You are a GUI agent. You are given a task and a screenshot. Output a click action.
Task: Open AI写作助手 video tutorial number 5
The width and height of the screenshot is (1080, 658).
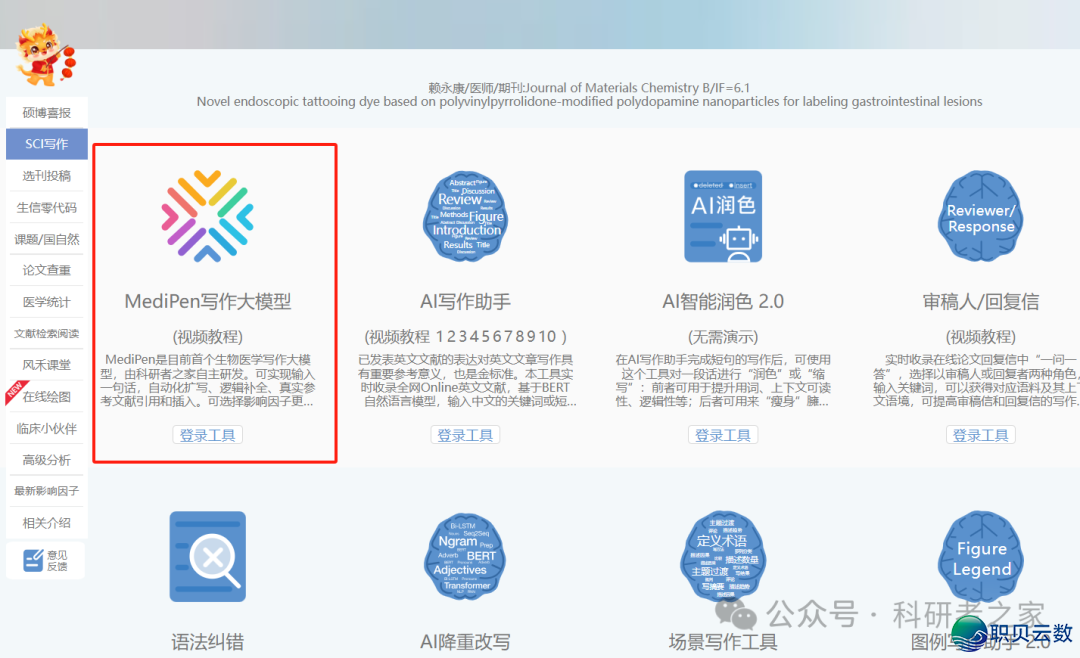[486, 337]
